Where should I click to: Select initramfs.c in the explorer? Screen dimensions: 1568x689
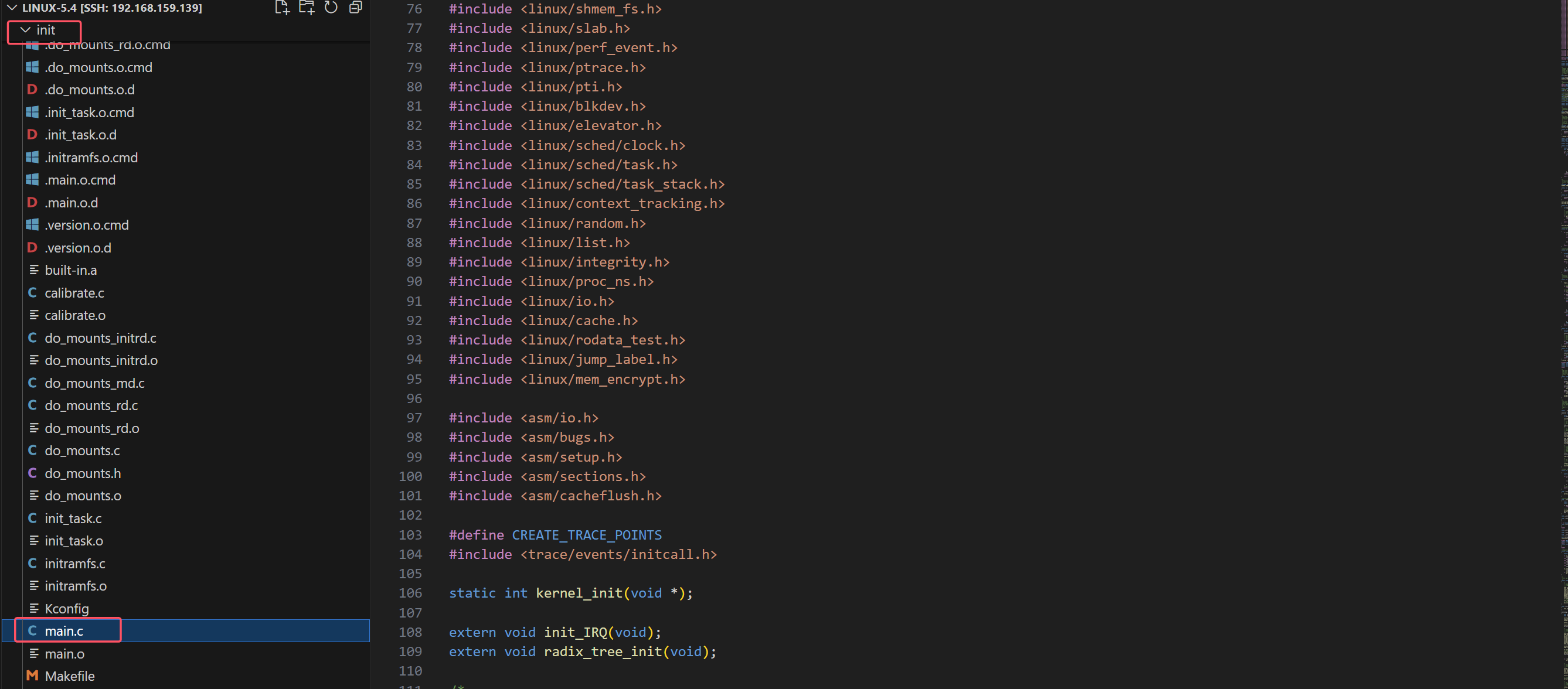click(75, 563)
